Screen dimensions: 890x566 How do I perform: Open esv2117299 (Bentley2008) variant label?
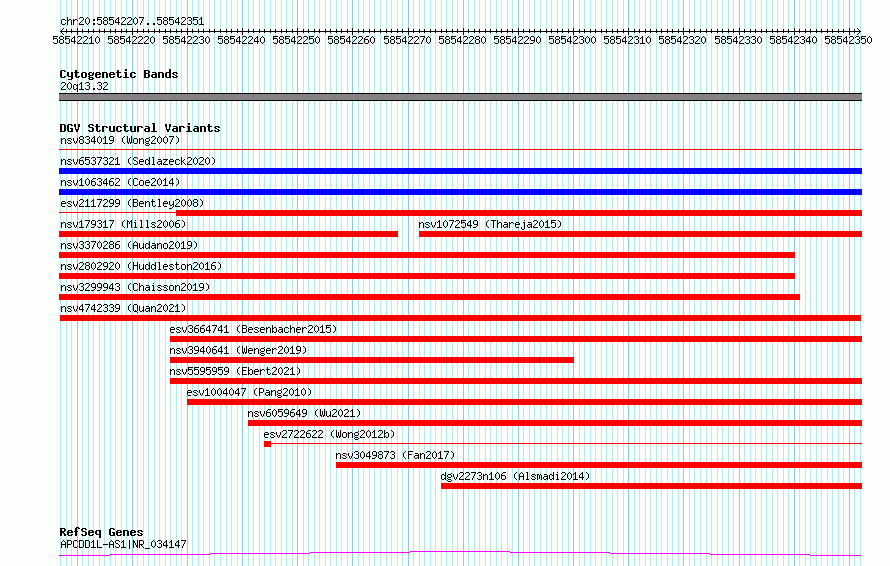132,203
